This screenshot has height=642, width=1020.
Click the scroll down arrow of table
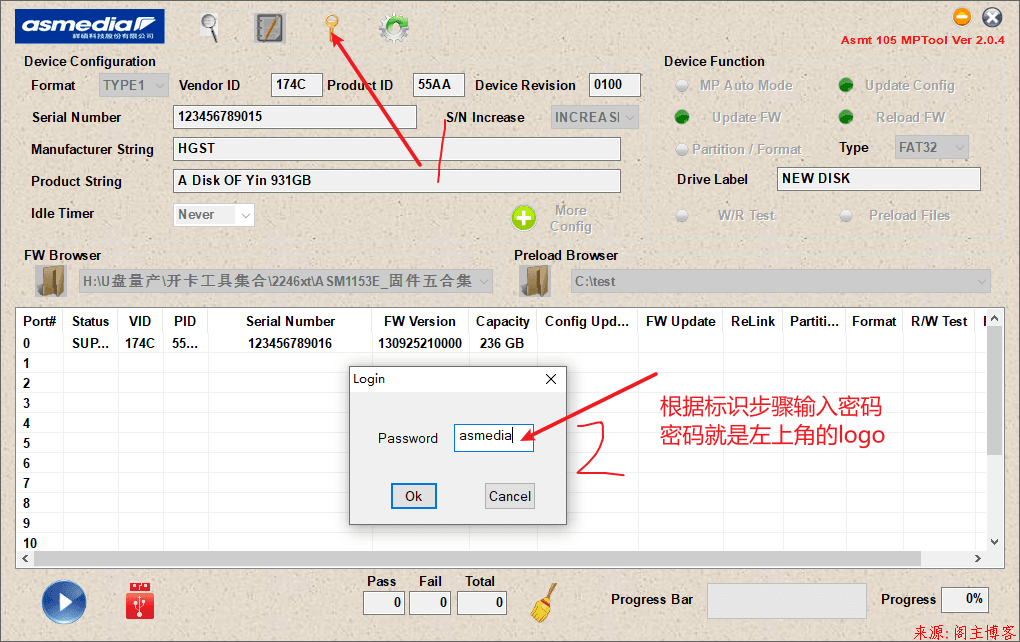[x=994, y=542]
